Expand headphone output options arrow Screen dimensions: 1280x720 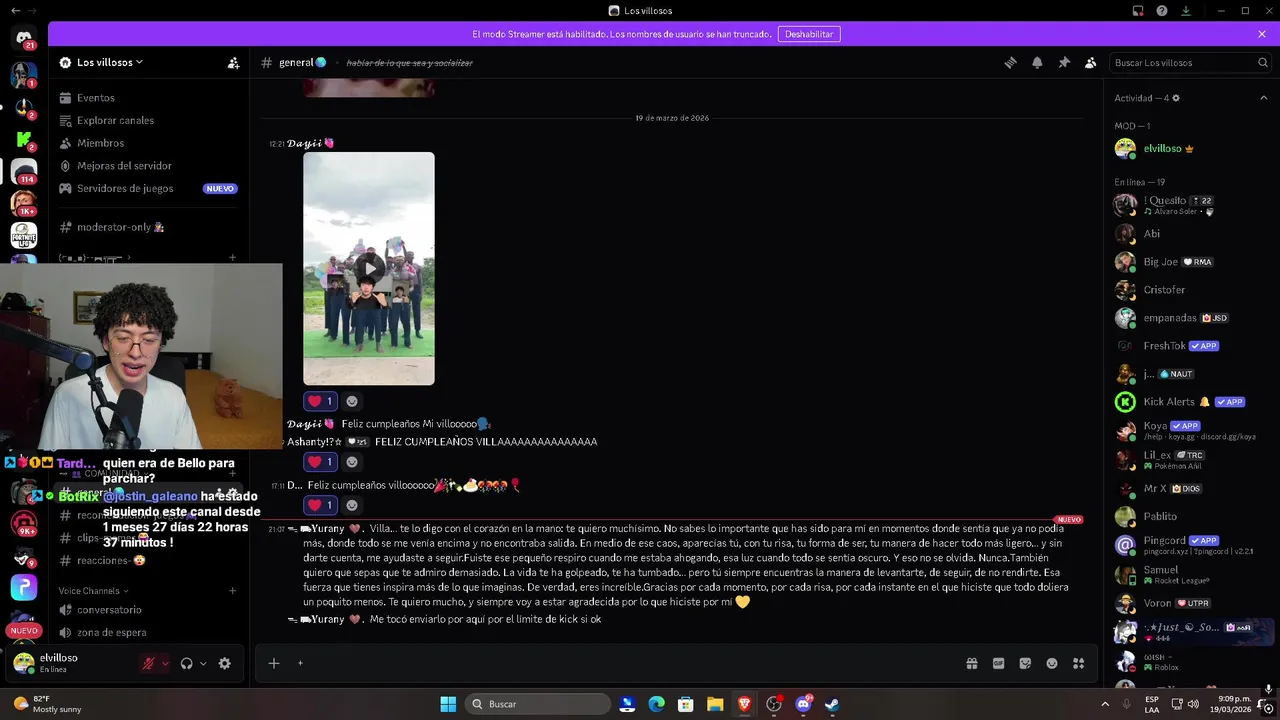click(x=203, y=663)
